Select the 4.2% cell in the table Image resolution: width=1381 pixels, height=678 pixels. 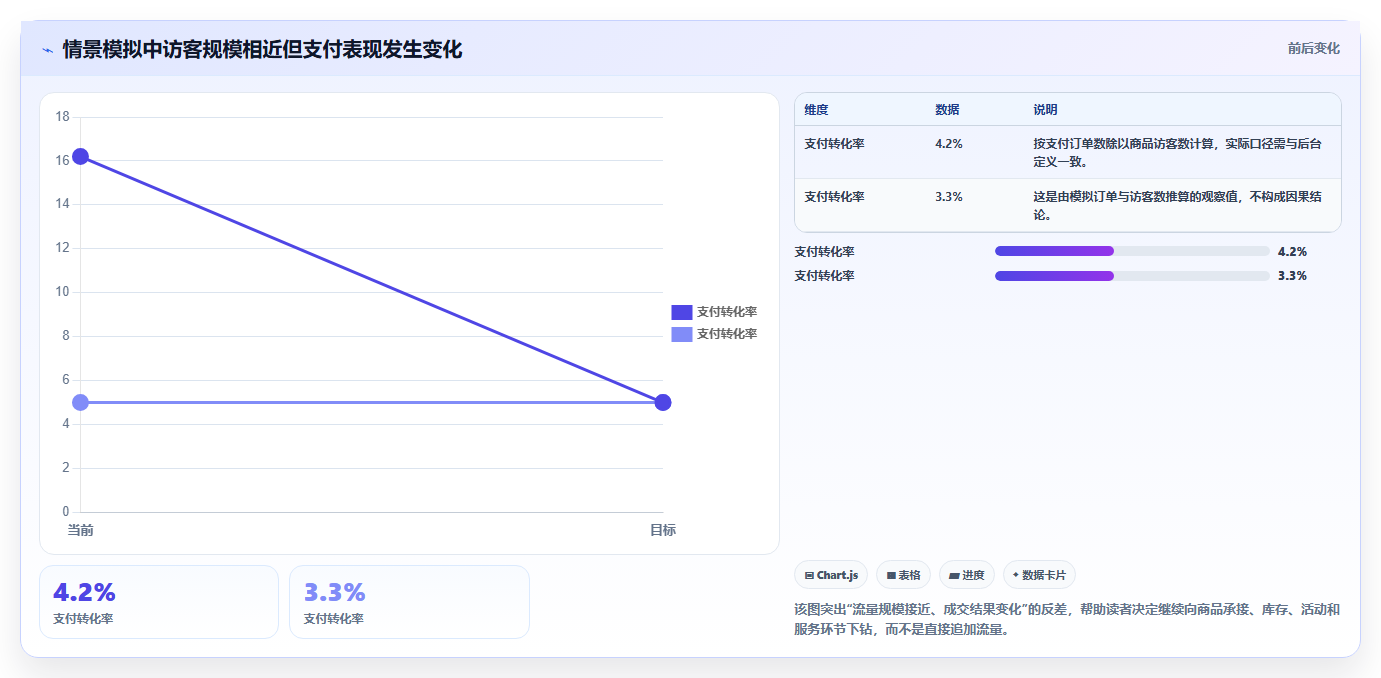coord(949,144)
